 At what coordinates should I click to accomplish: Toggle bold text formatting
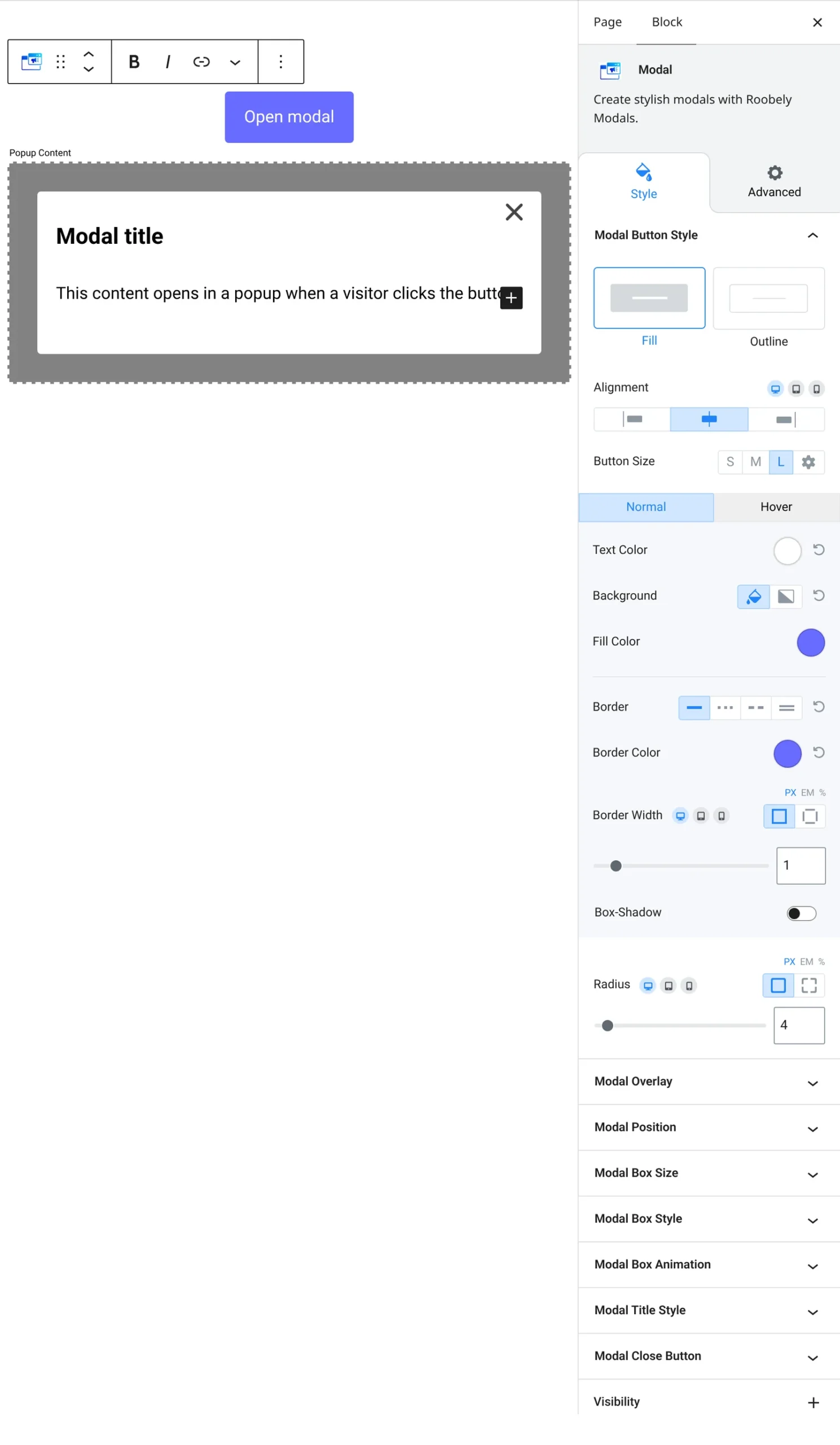click(x=134, y=62)
